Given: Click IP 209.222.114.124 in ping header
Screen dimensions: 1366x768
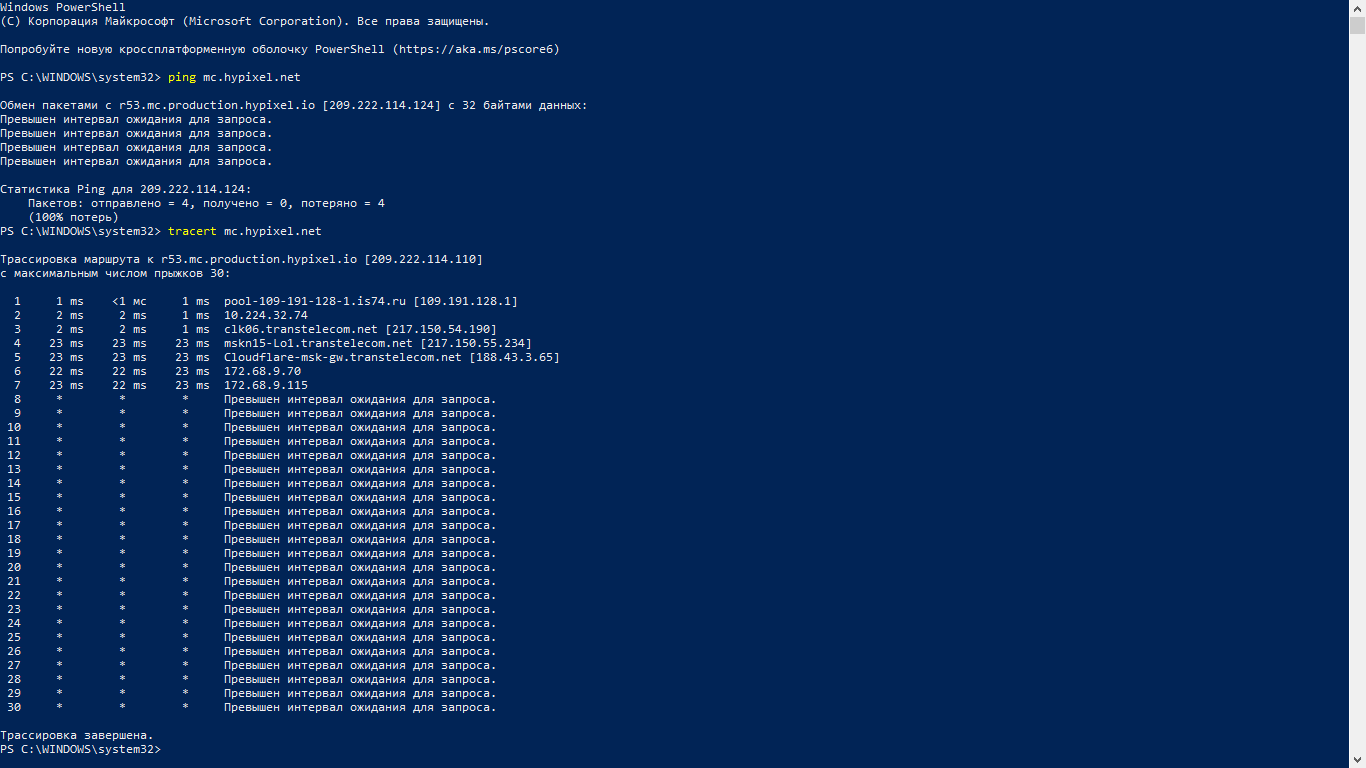Looking at the screenshot, I should click(381, 105).
